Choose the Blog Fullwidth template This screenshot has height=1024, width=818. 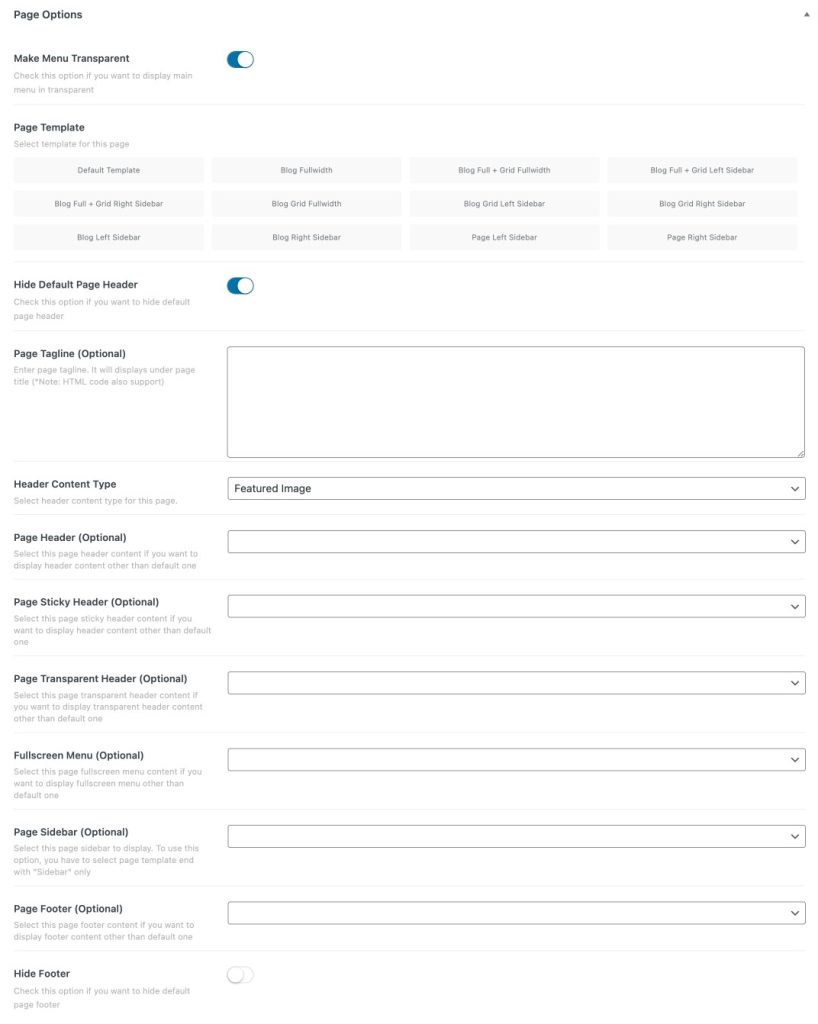point(305,170)
